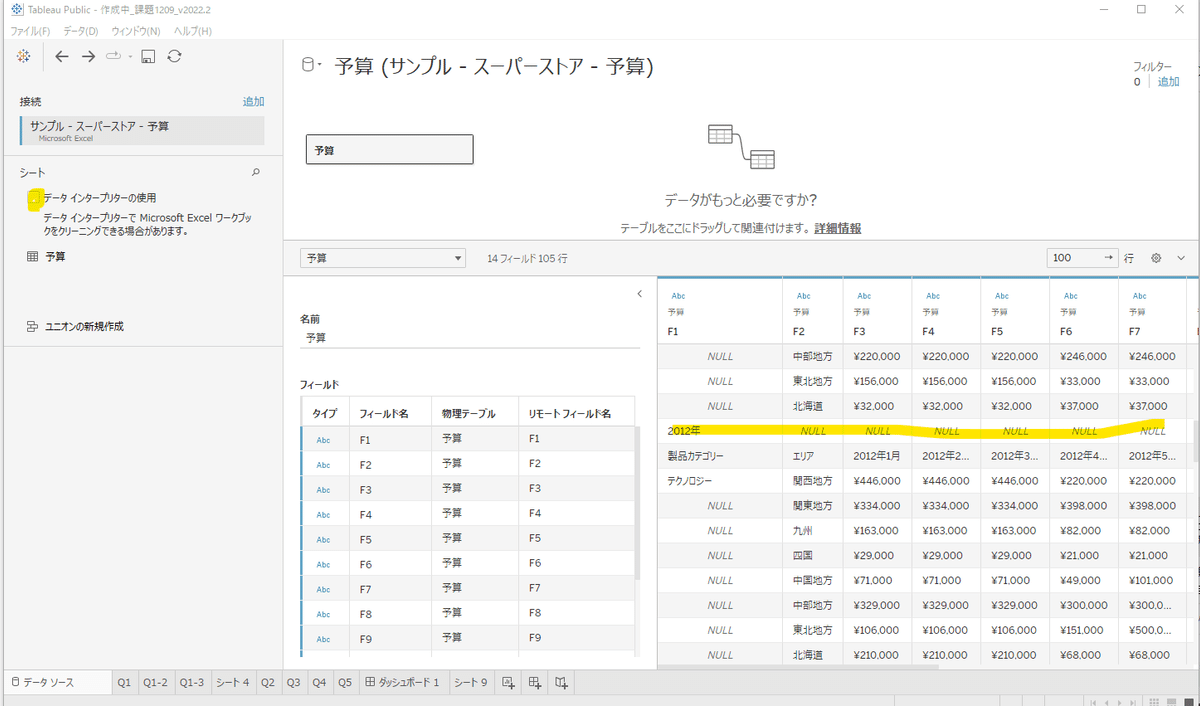Viewport: 1200px width, 706px height.
Task: Click the Abc type icon above column F7
Action: point(1138,296)
